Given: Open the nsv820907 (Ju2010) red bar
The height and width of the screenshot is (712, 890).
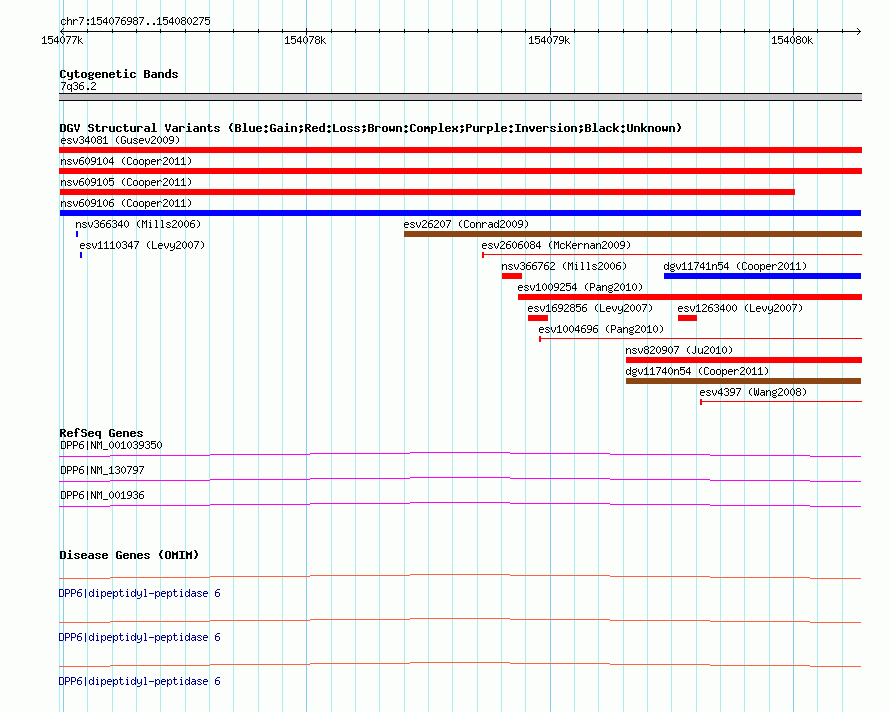Looking at the screenshot, I should 744,360.
